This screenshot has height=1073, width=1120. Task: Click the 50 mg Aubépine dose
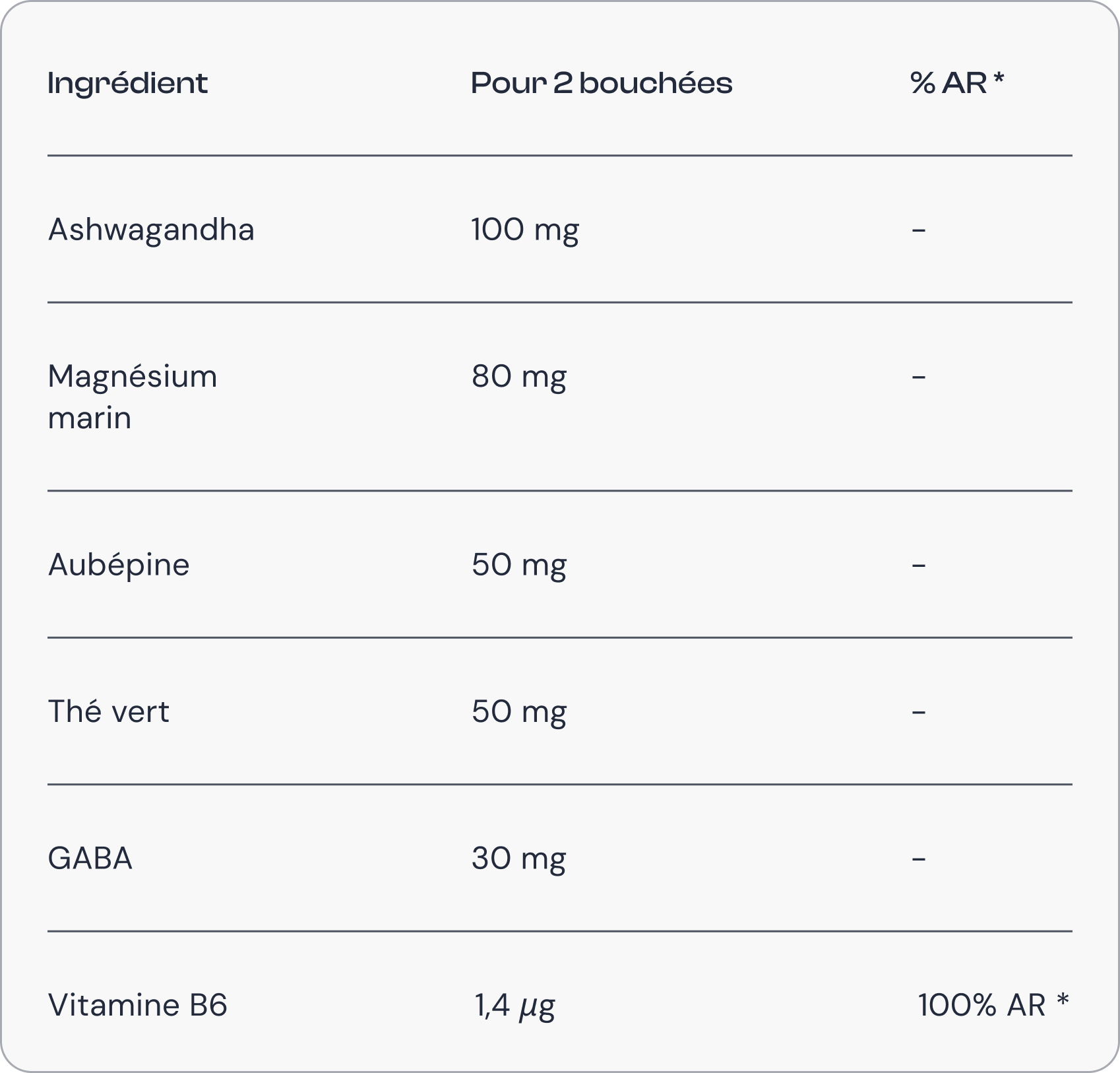point(519,565)
